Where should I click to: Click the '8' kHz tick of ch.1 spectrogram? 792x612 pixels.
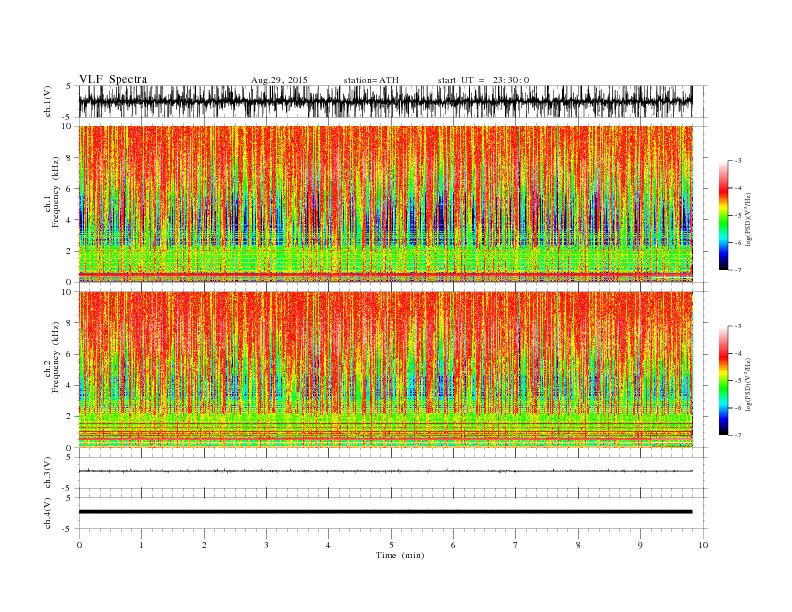[70, 158]
